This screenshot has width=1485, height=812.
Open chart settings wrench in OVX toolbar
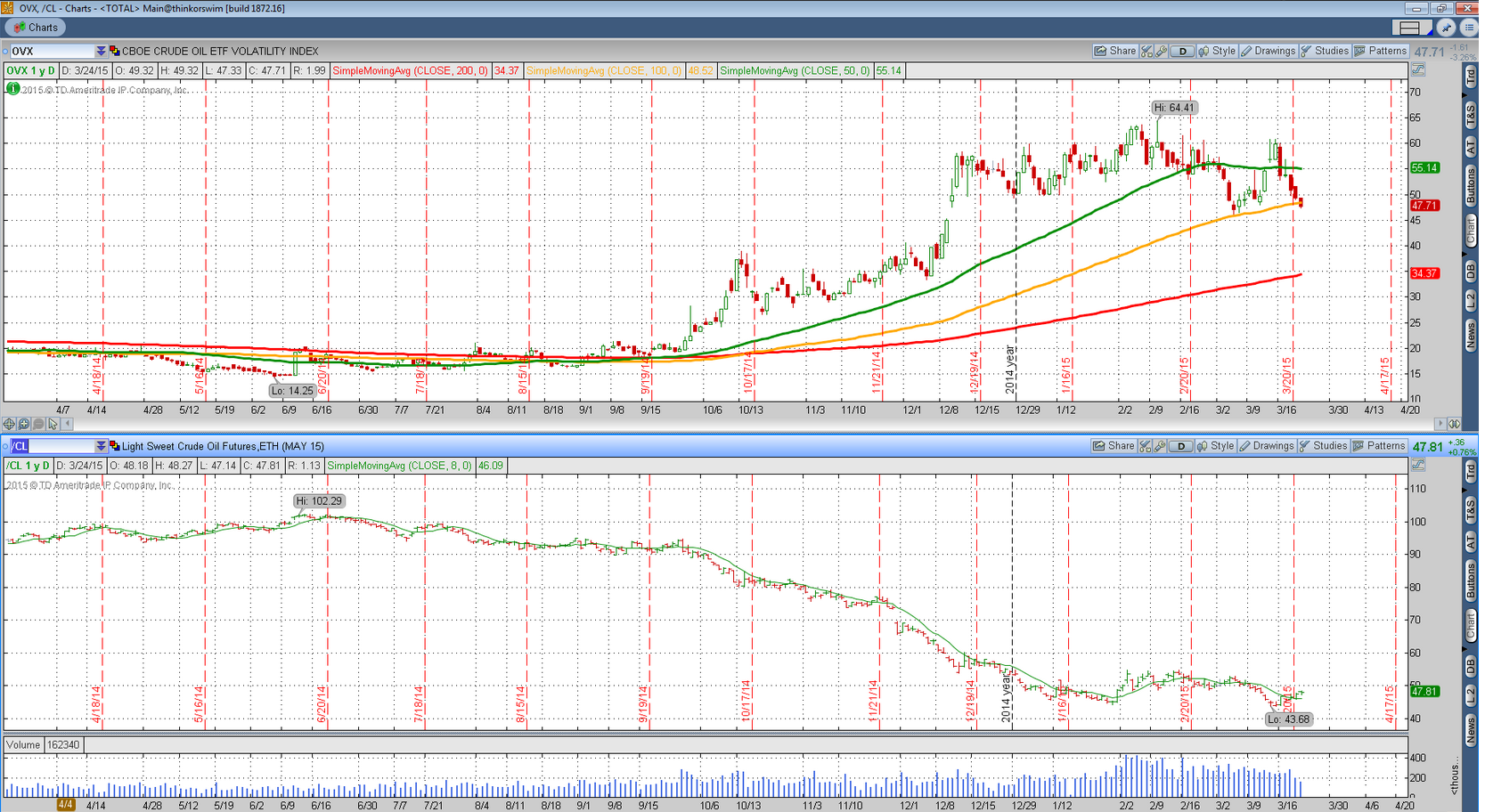pos(1161,51)
